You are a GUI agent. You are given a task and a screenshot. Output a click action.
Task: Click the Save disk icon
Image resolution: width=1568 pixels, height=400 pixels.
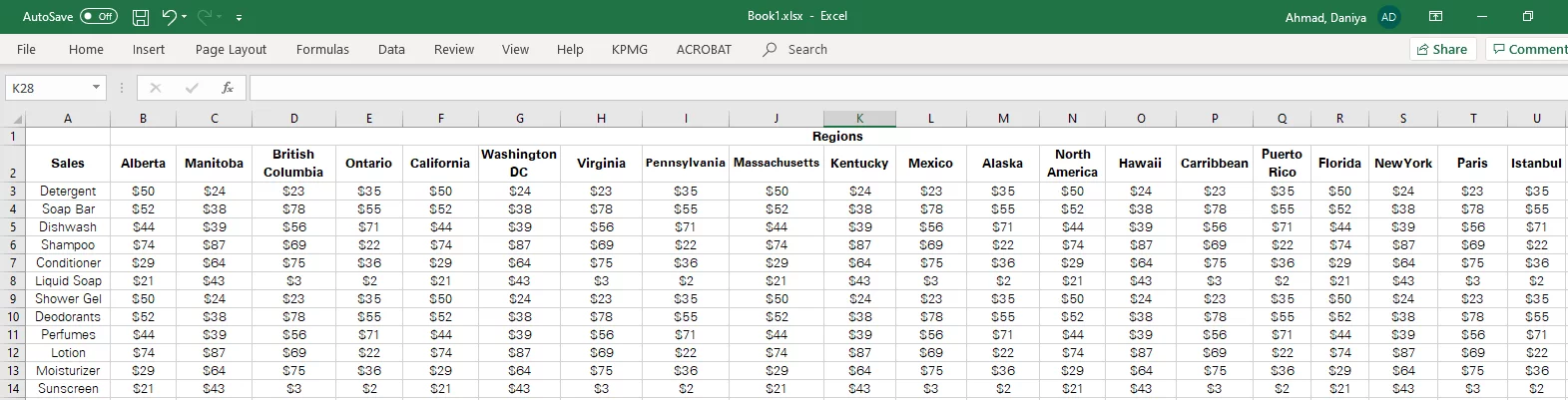pyautogui.click(x=141, y=17)
